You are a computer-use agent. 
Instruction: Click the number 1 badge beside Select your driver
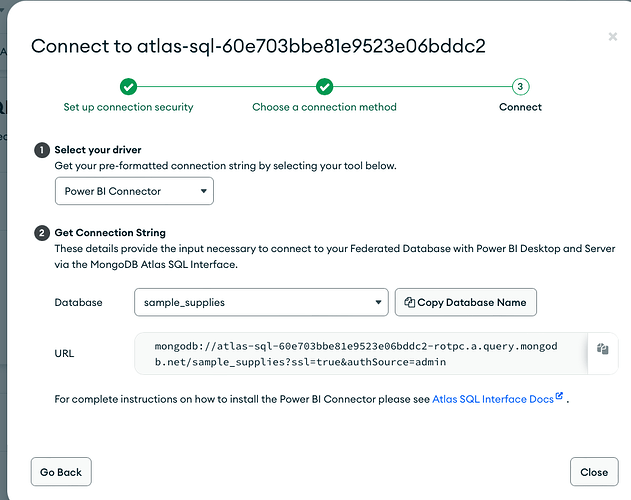pos(42,150)
